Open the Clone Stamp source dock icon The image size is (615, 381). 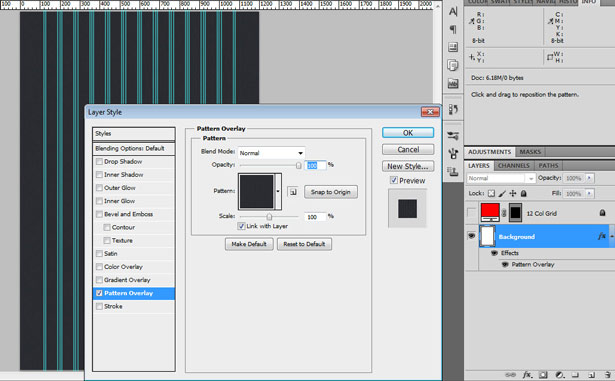click(453, 171)
